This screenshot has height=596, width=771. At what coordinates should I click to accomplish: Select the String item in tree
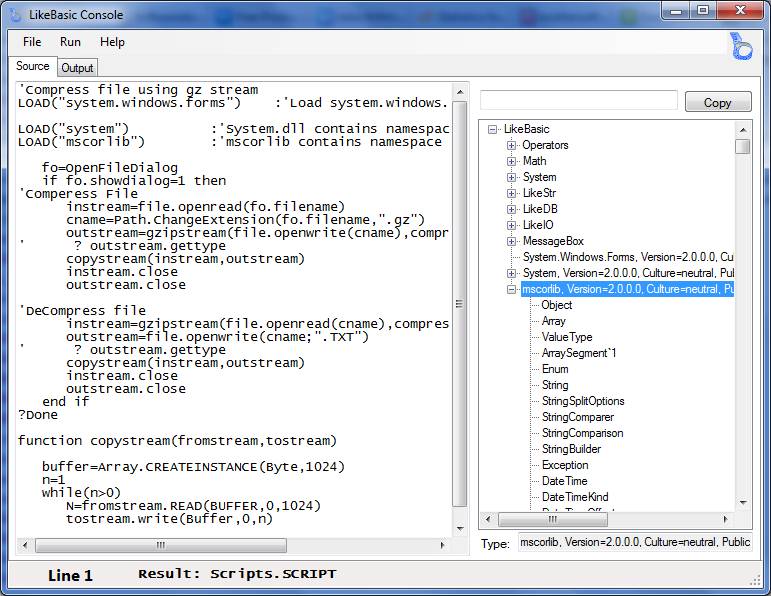555,385
